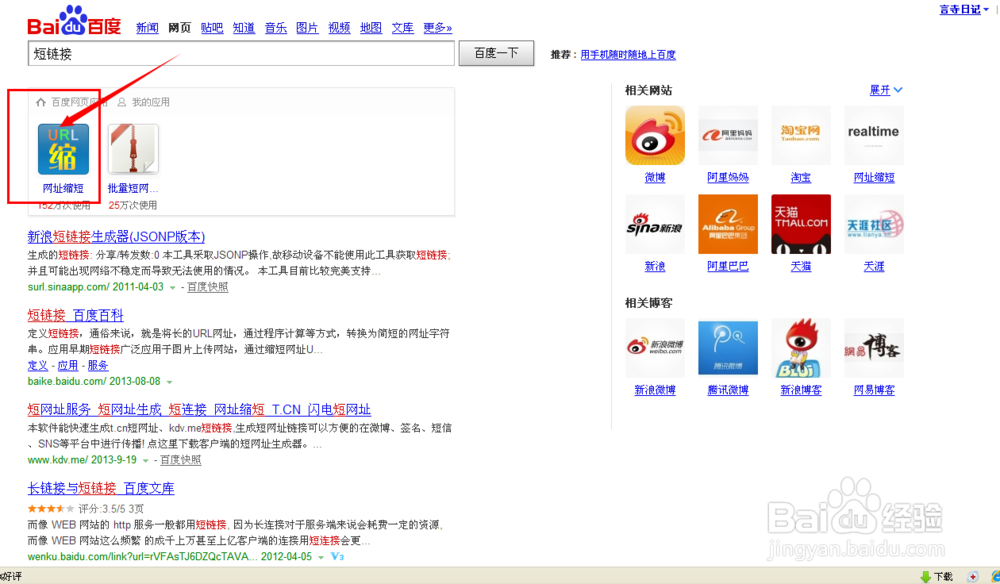Open the Sina Blog mascot icon
The height and width of the screenshot is (584, 1000).
pos(801,347)
